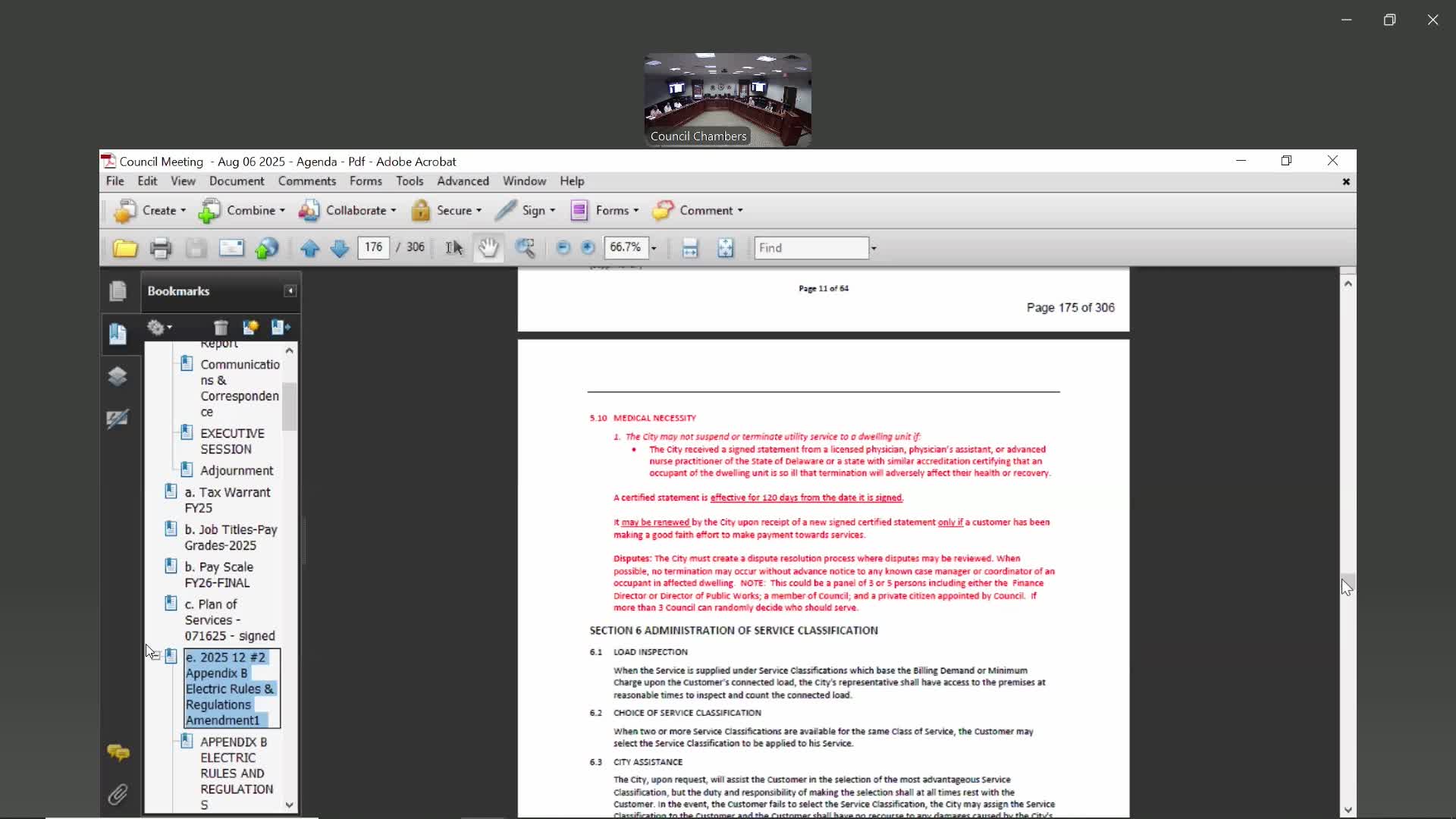Open bookmark Options gear dropdown
The height and width of the screenshot is (819, 1456).
pos(159,328)
